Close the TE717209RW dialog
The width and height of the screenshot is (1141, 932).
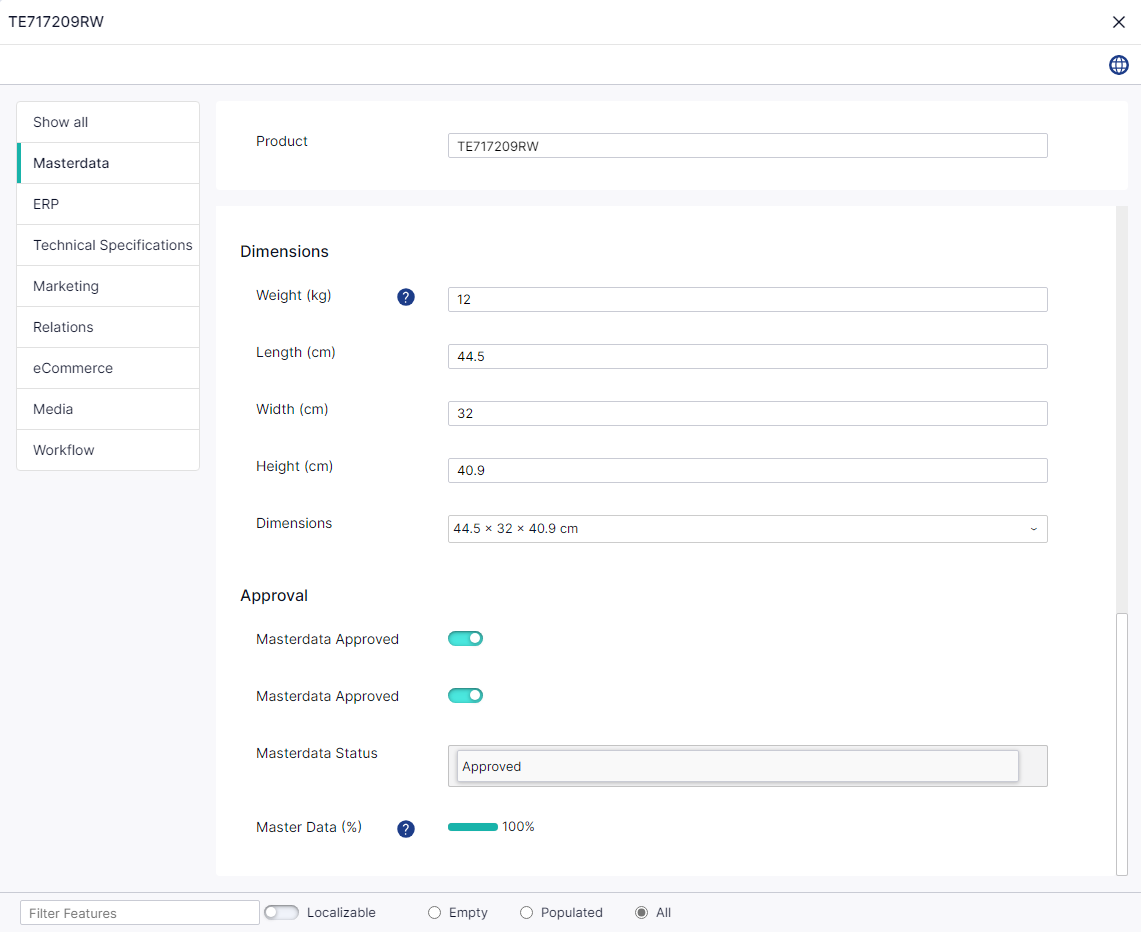[x=1118, y=22]
